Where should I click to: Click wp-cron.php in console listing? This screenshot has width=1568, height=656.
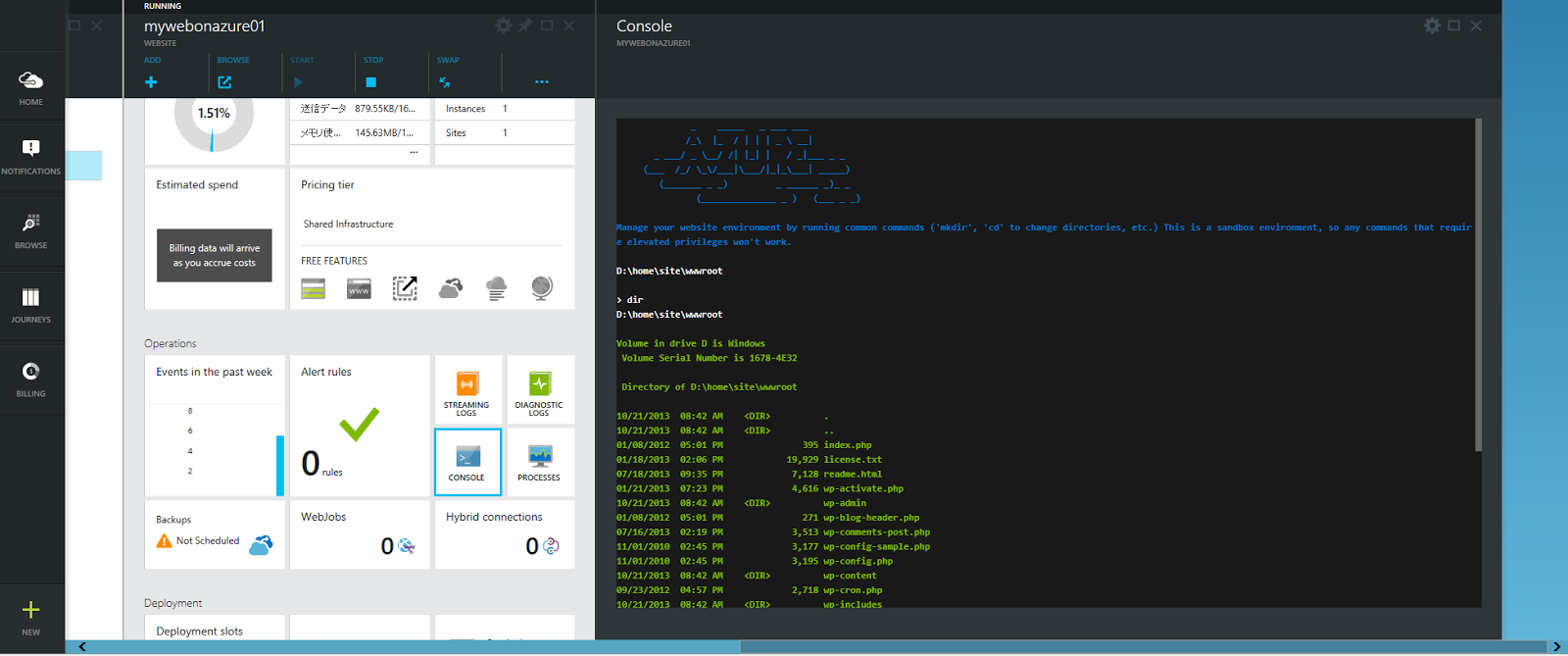tap(853, 590)
